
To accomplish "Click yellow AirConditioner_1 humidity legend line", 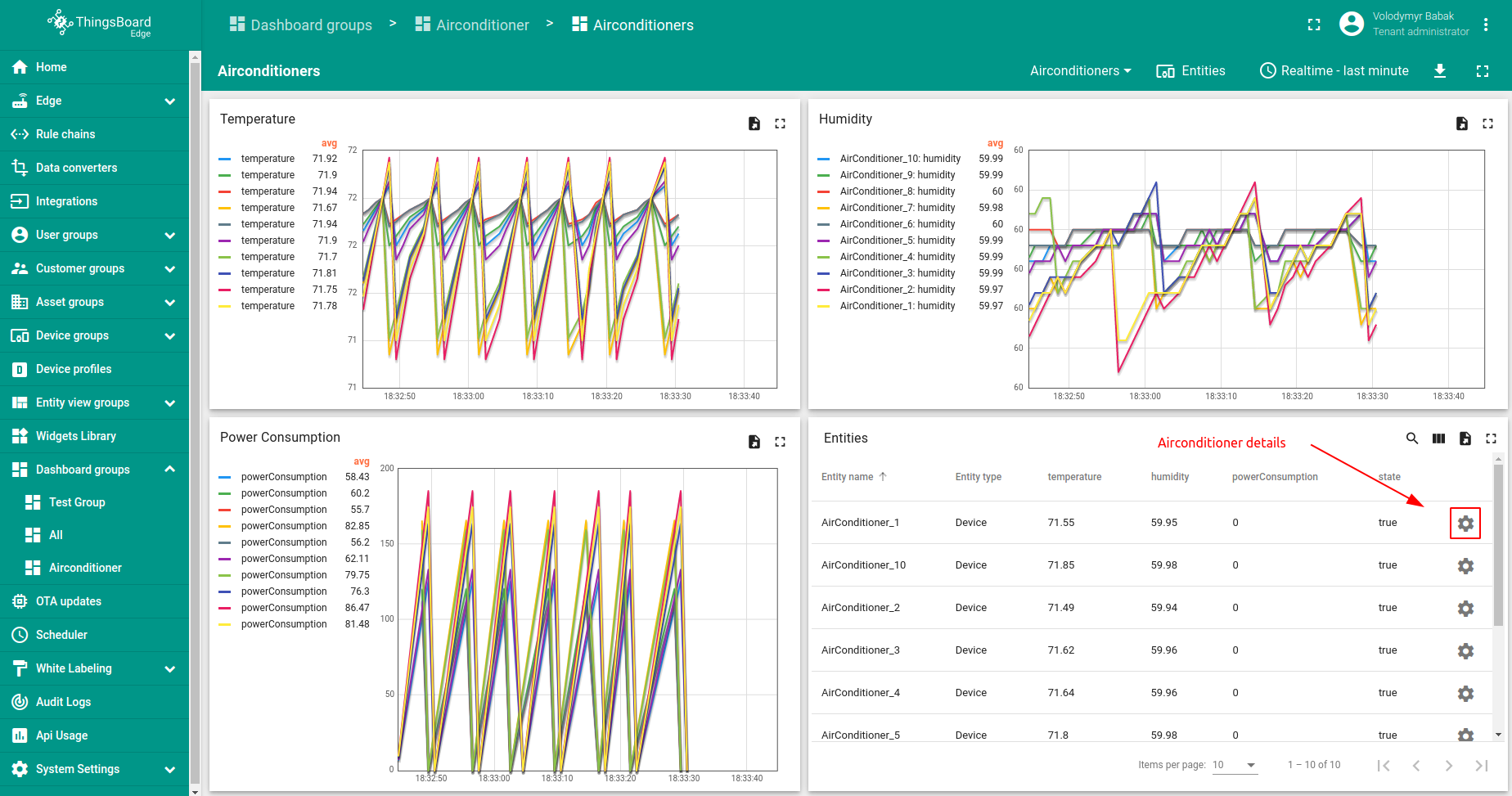I will coord(824,306).
